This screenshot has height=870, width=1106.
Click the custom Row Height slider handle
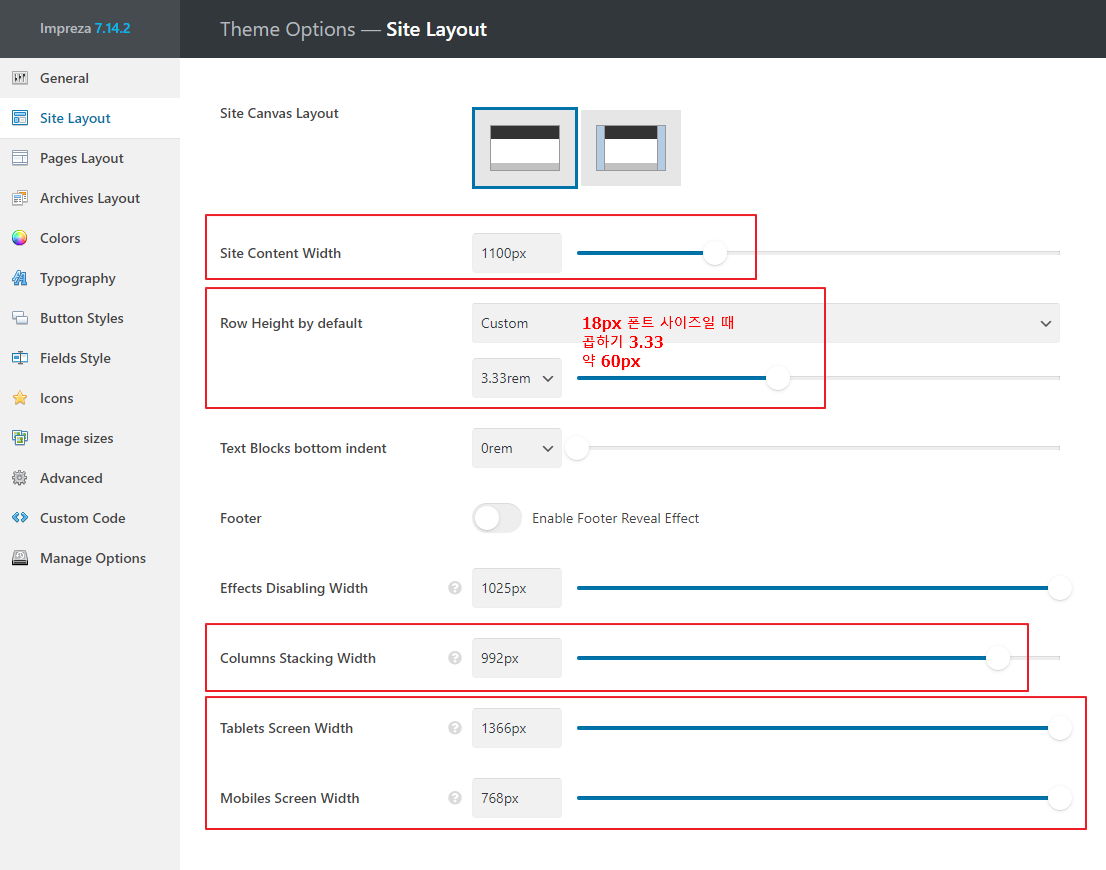click(x=778, y=378)
